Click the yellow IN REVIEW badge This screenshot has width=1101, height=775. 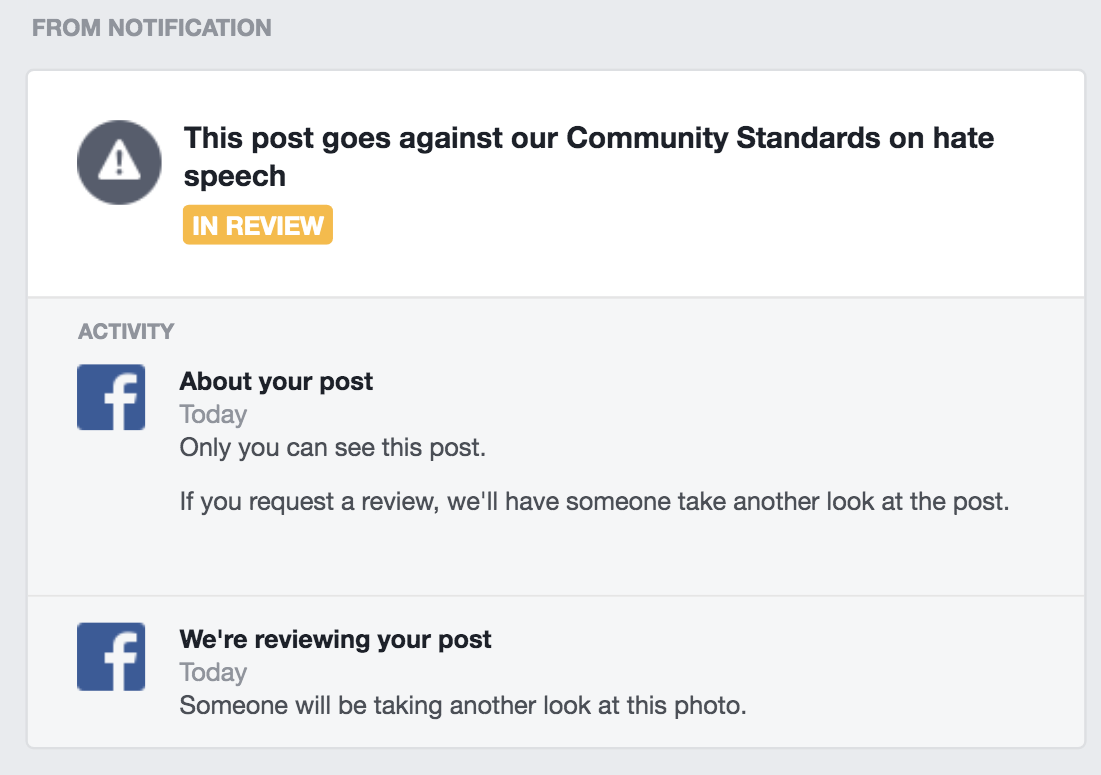click(257, 226)
